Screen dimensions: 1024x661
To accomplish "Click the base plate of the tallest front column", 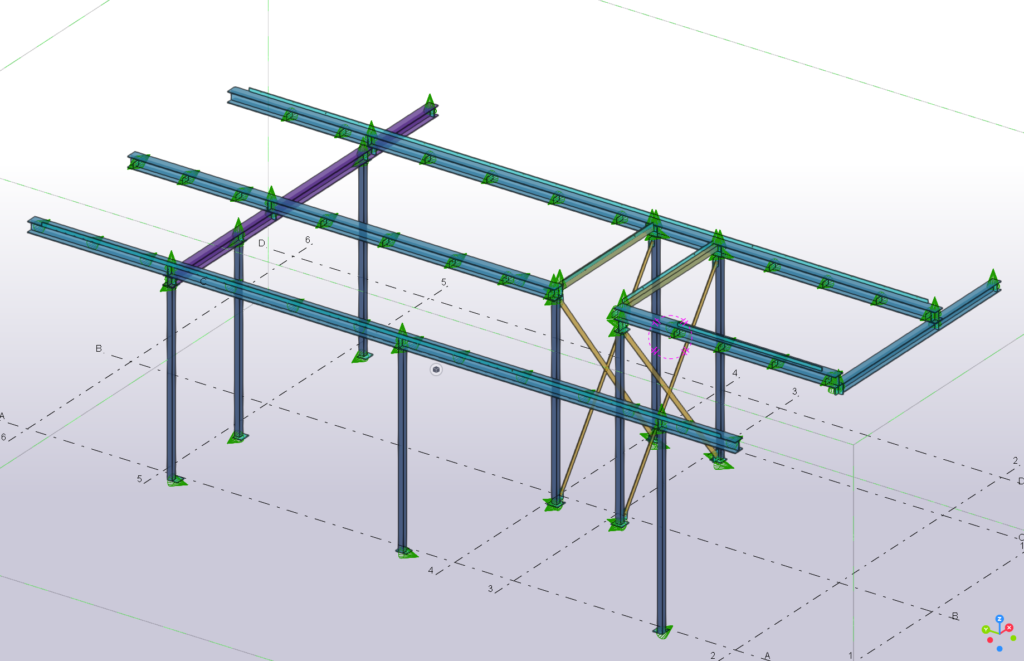I will coord(662,631).
